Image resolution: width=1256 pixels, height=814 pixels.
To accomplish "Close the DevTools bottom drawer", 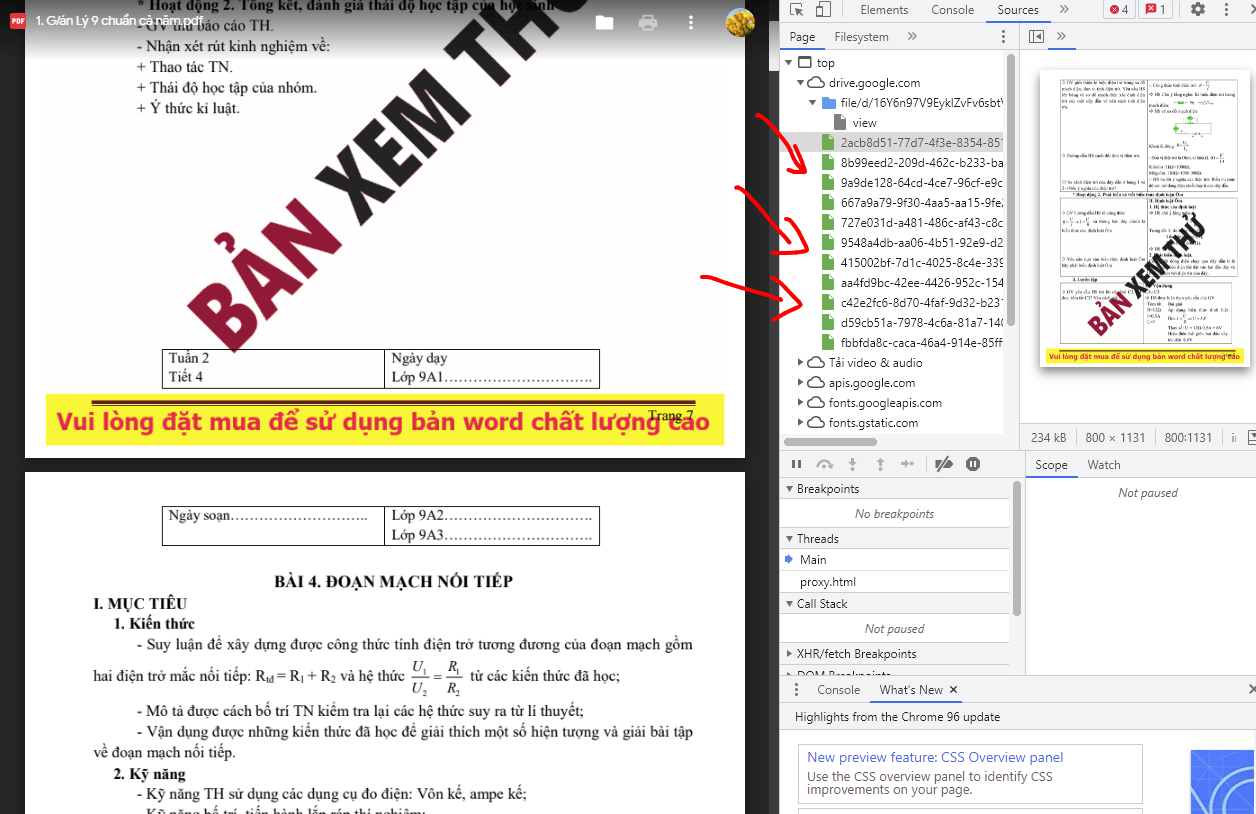I will (x=1251, y=690).
